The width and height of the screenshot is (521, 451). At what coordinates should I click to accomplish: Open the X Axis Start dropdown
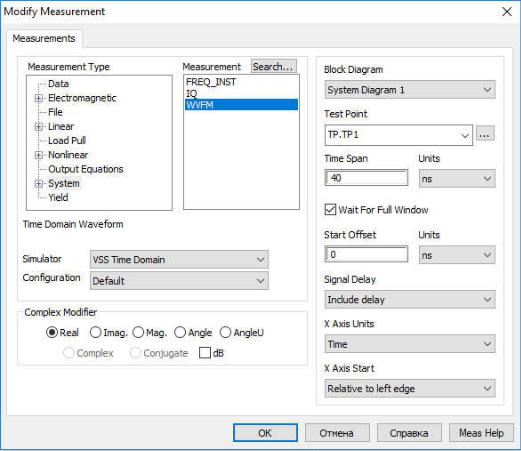(x=410, y=388)
